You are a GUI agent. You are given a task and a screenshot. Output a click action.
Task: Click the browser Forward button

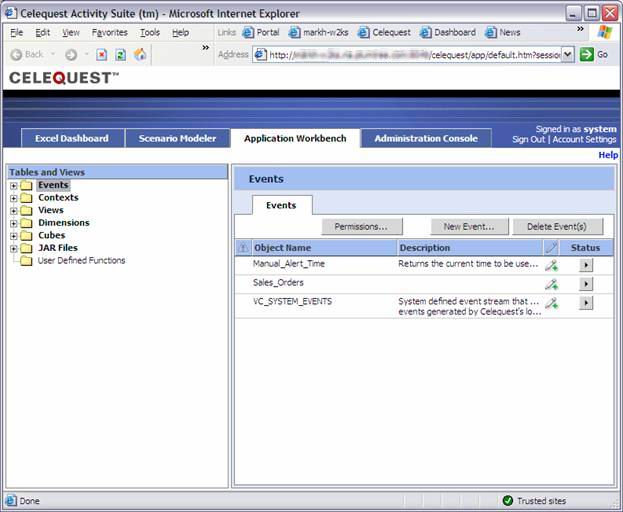click(x=71, y=54)
